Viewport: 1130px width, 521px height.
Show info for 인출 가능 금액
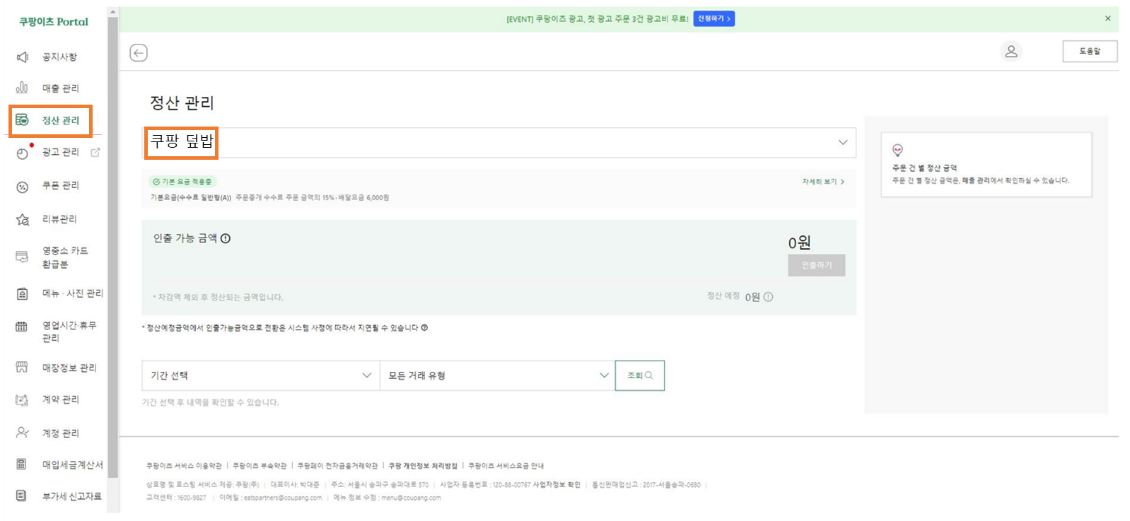(226, 239)
